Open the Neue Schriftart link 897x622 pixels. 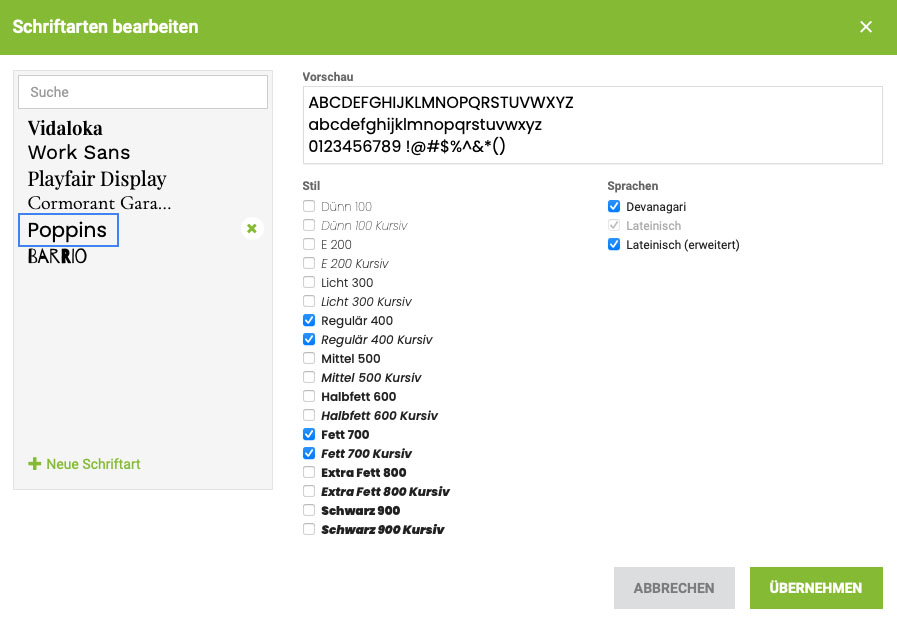click(93, 464)
